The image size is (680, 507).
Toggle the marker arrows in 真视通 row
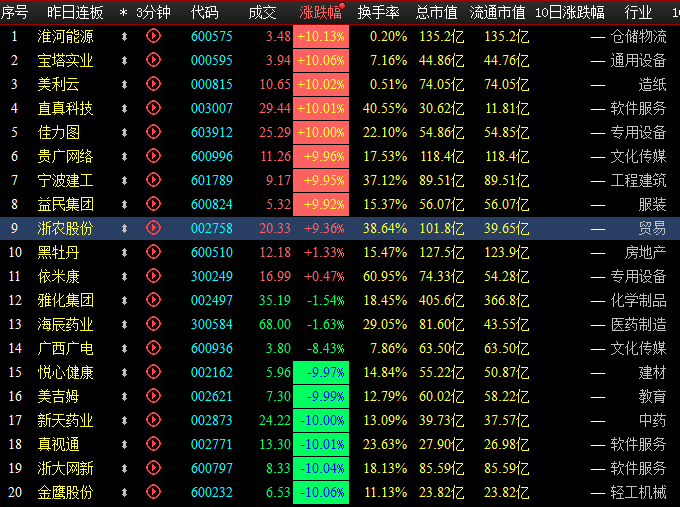point(124,444)
